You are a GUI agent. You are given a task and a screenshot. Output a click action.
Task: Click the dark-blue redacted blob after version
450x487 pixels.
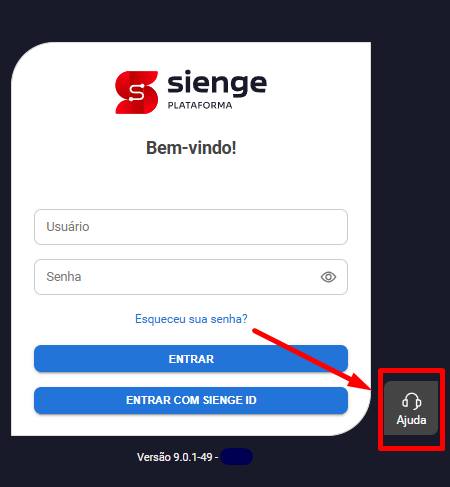[236, 457]
